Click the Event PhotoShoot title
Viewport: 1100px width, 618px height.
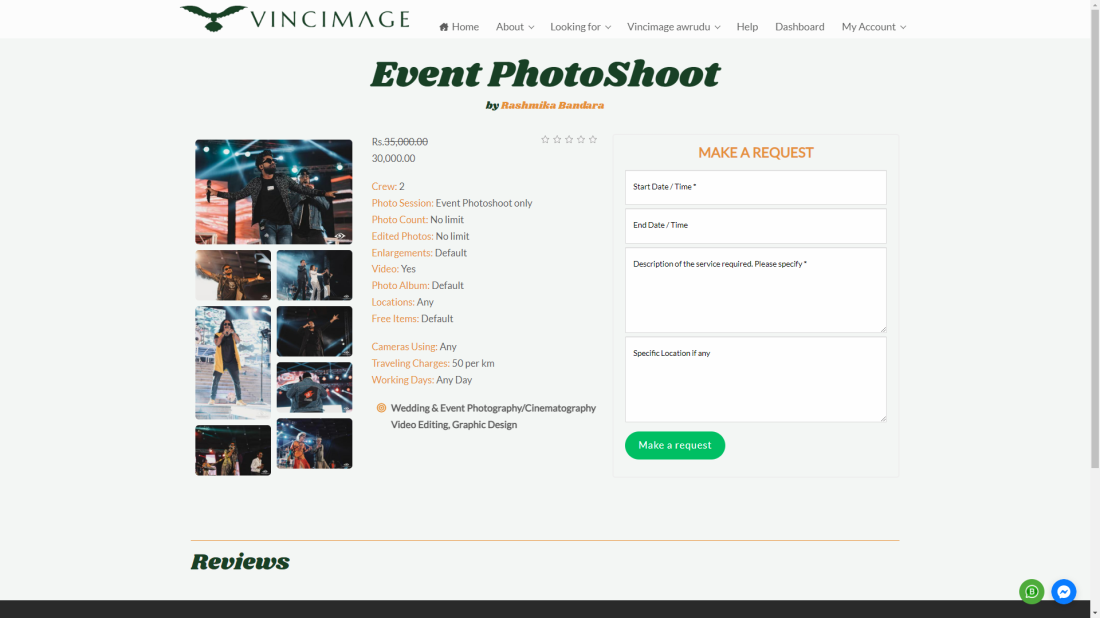coord(545,74)
